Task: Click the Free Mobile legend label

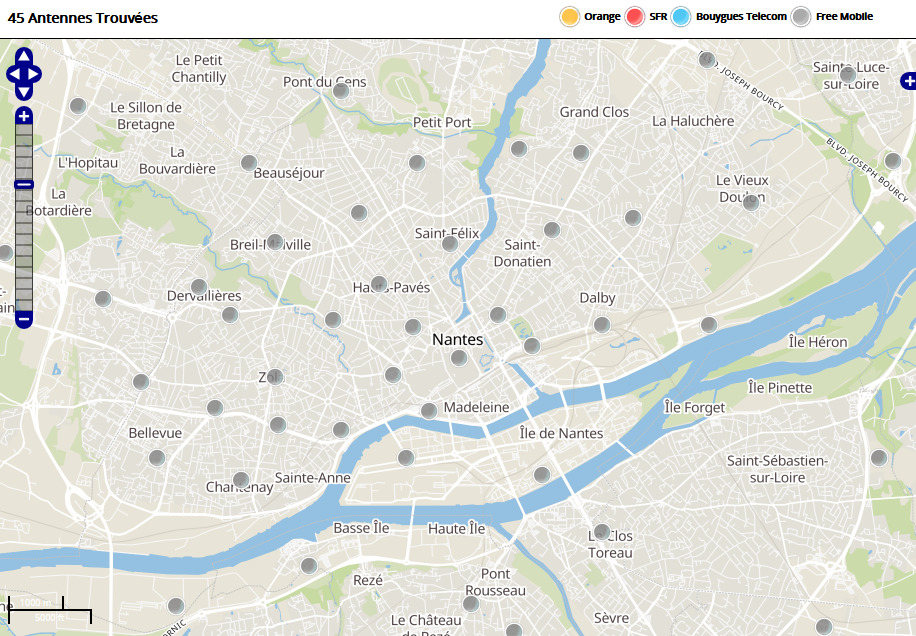Action: pos(844,17)
